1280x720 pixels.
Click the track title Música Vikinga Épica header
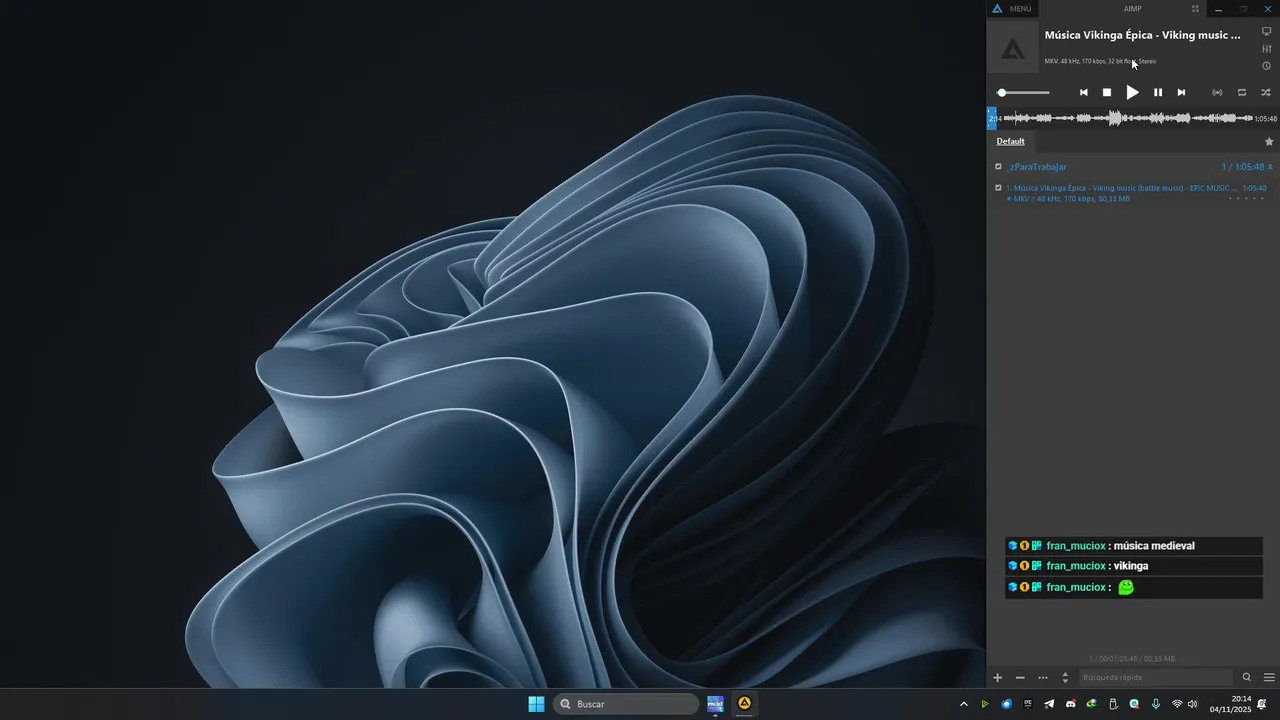coord(1142,35)
